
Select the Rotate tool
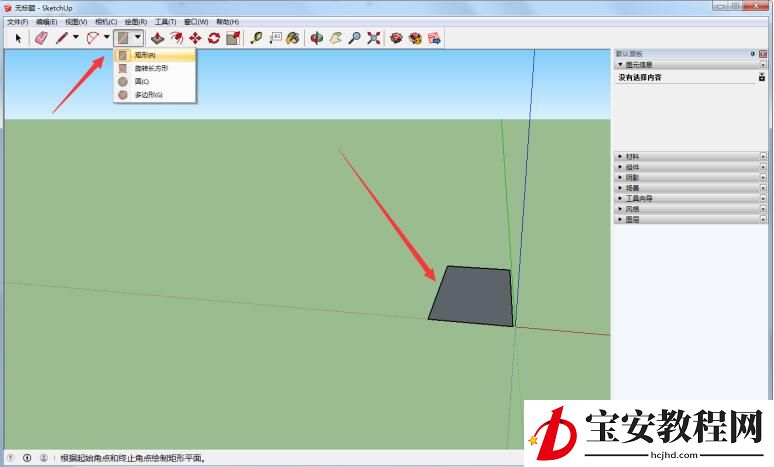point(214,38)
